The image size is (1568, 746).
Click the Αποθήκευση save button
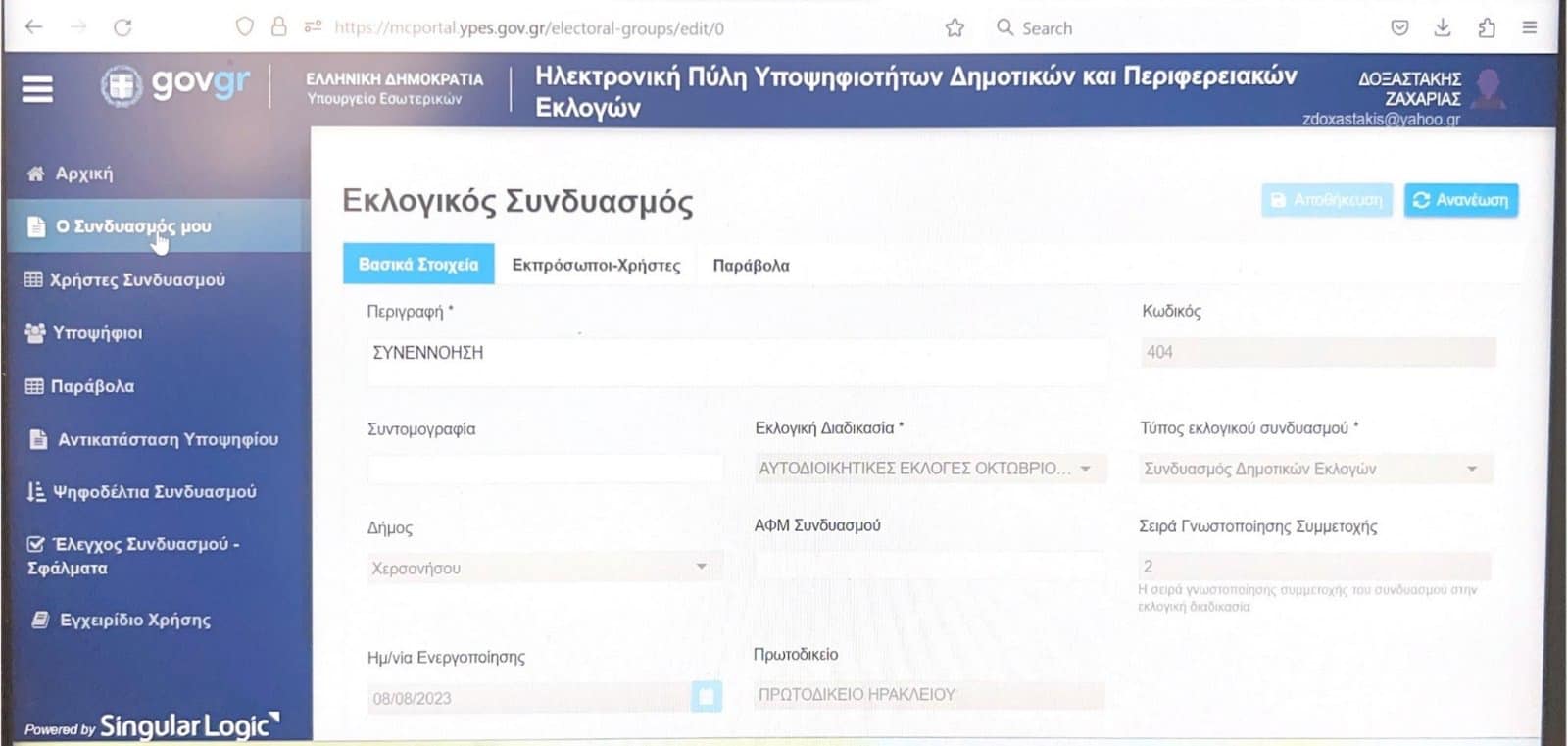(1327, 200)
